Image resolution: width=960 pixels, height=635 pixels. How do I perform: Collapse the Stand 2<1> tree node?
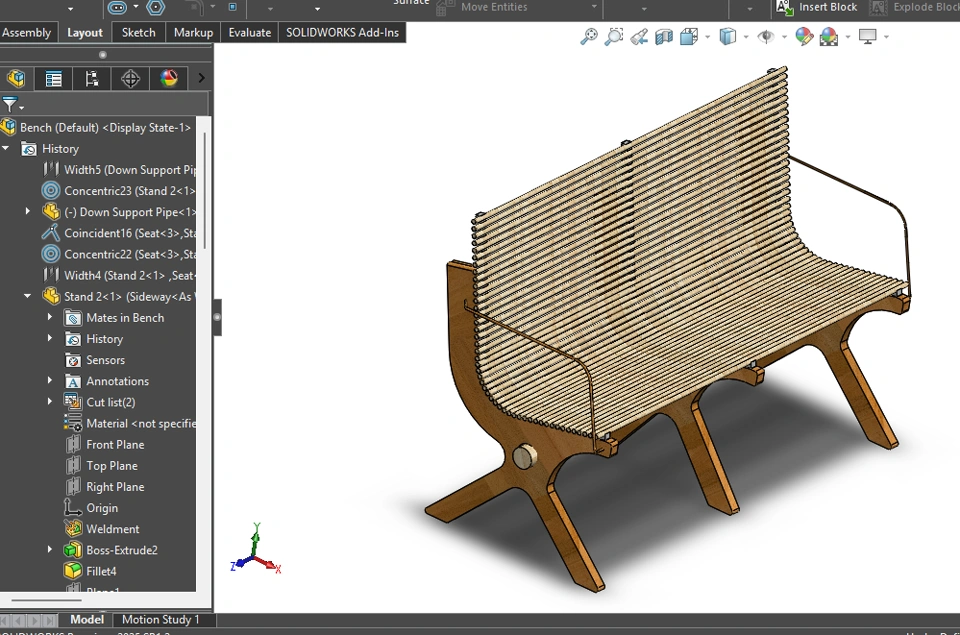tap(28, 296)
